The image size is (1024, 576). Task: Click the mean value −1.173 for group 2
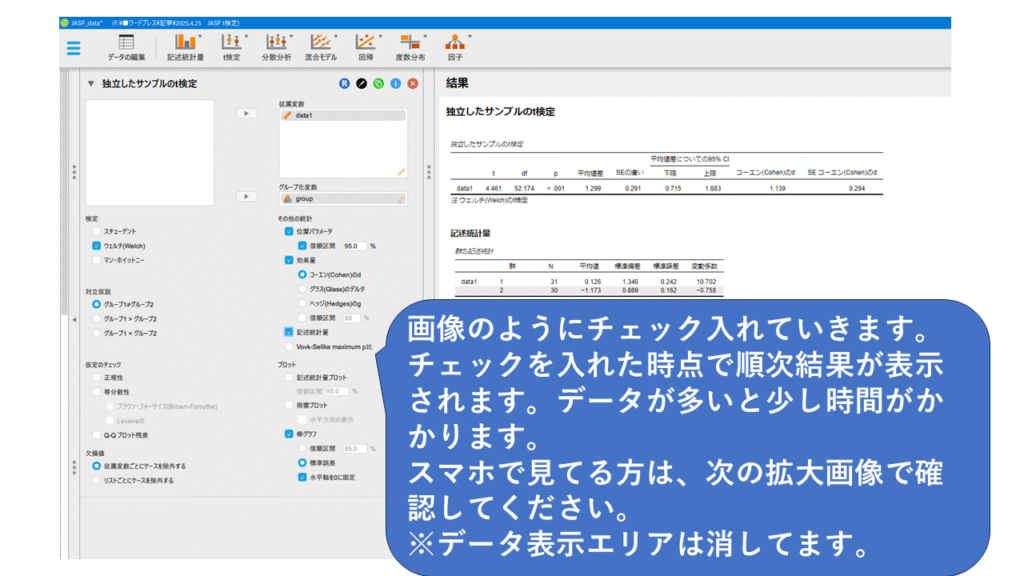[x=590, y=291]
